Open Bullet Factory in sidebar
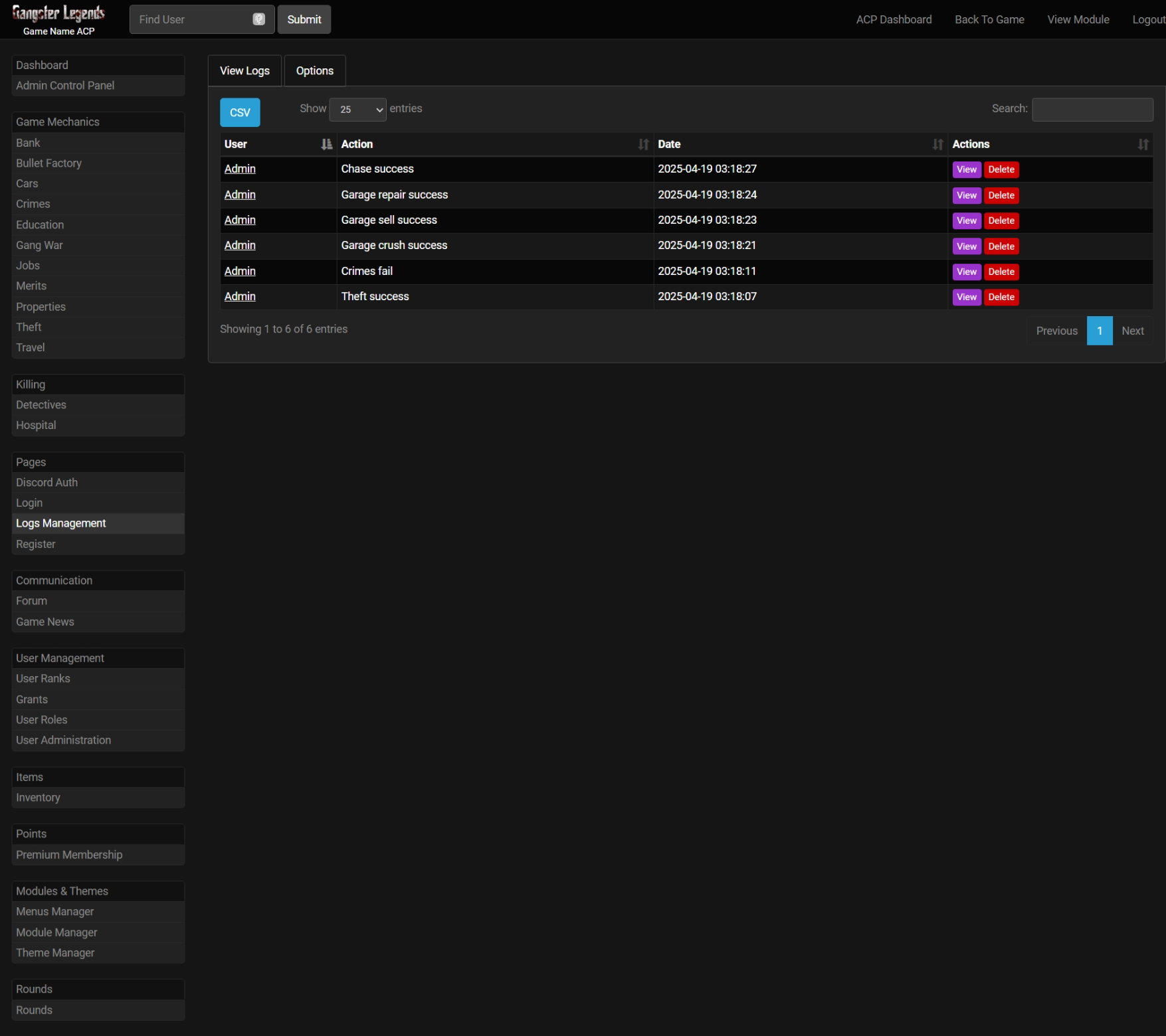1166x1036 pixels. point(49,163)
